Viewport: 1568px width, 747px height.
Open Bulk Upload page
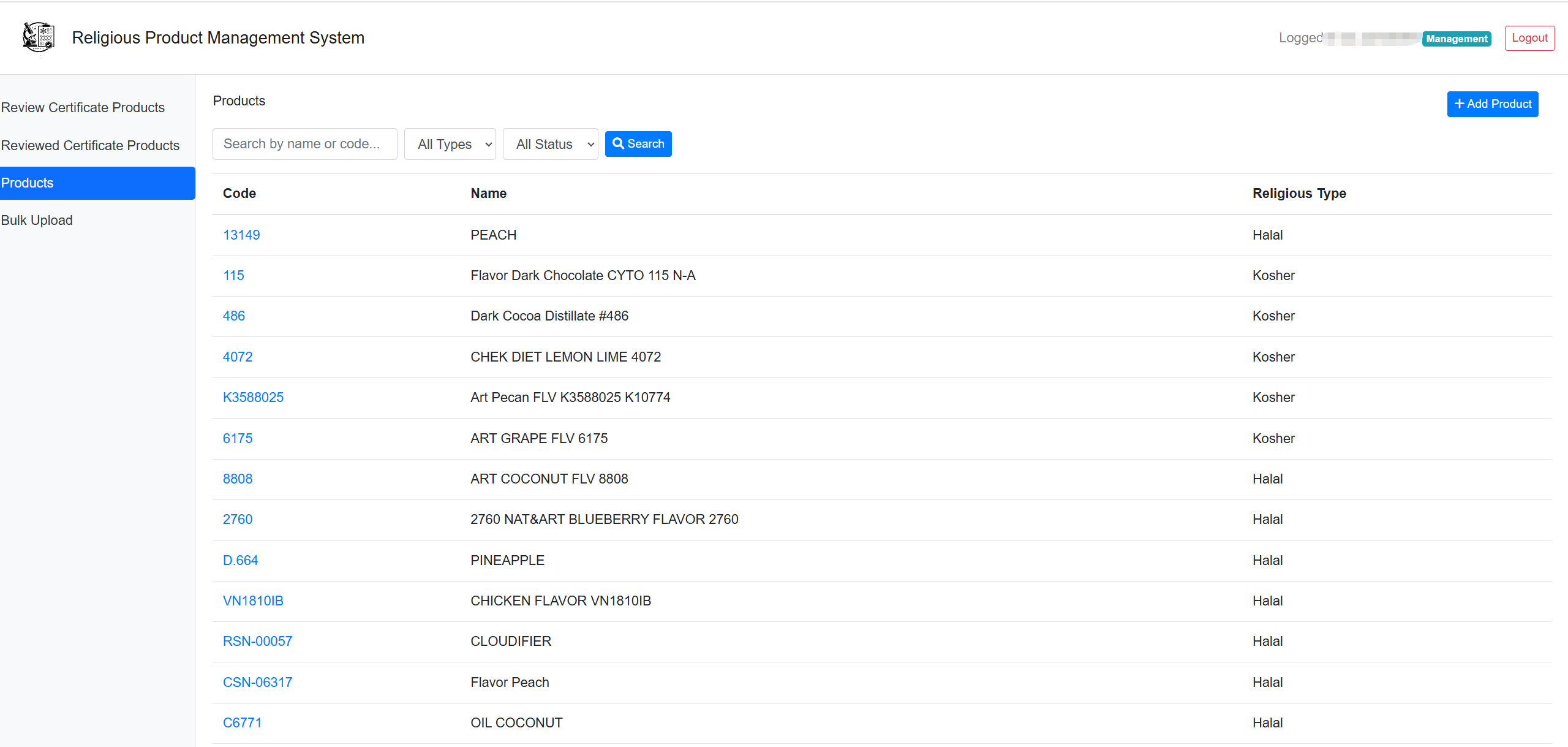(37, 220)
